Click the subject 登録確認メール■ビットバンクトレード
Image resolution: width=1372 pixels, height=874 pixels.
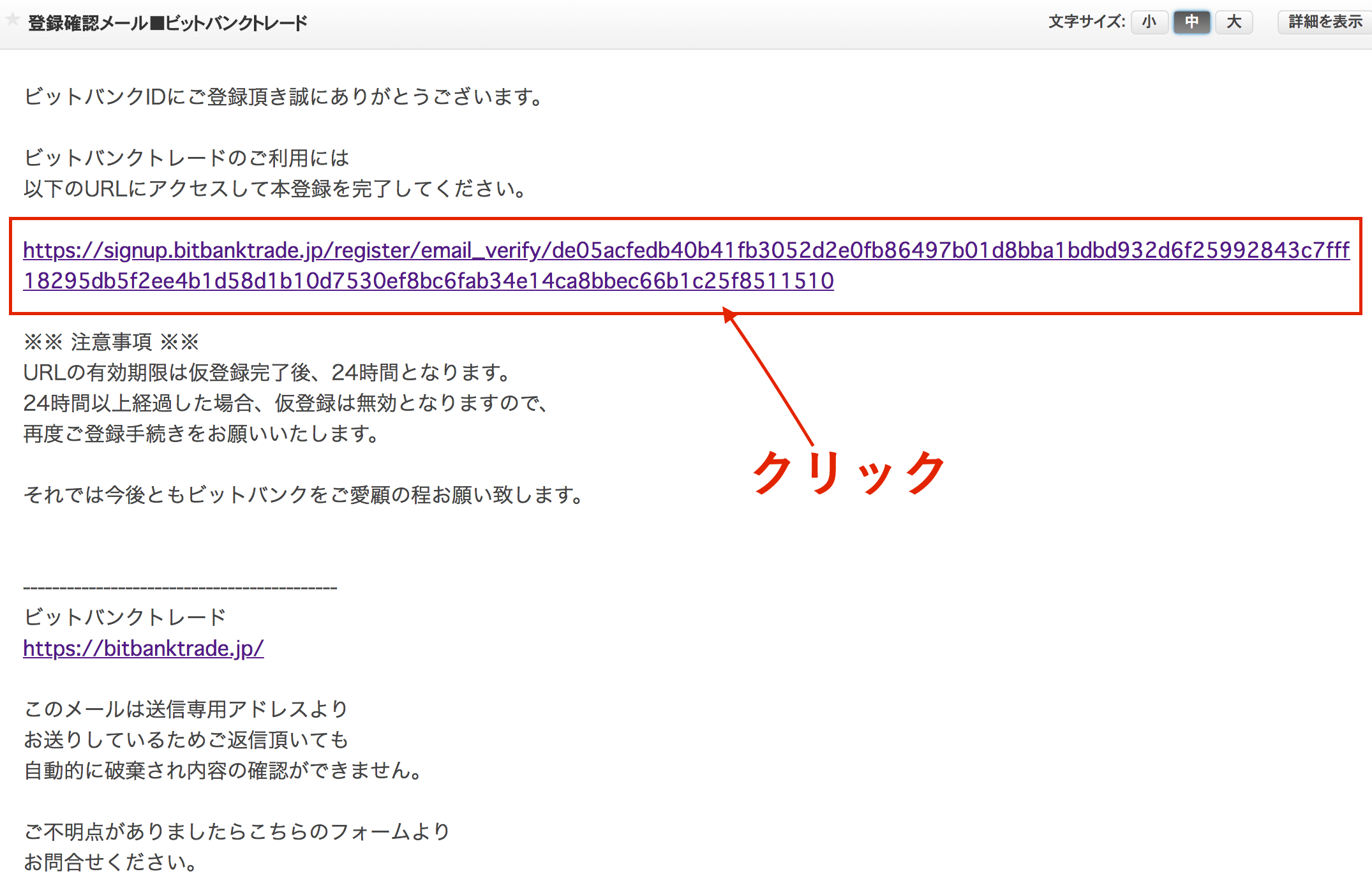168,24
